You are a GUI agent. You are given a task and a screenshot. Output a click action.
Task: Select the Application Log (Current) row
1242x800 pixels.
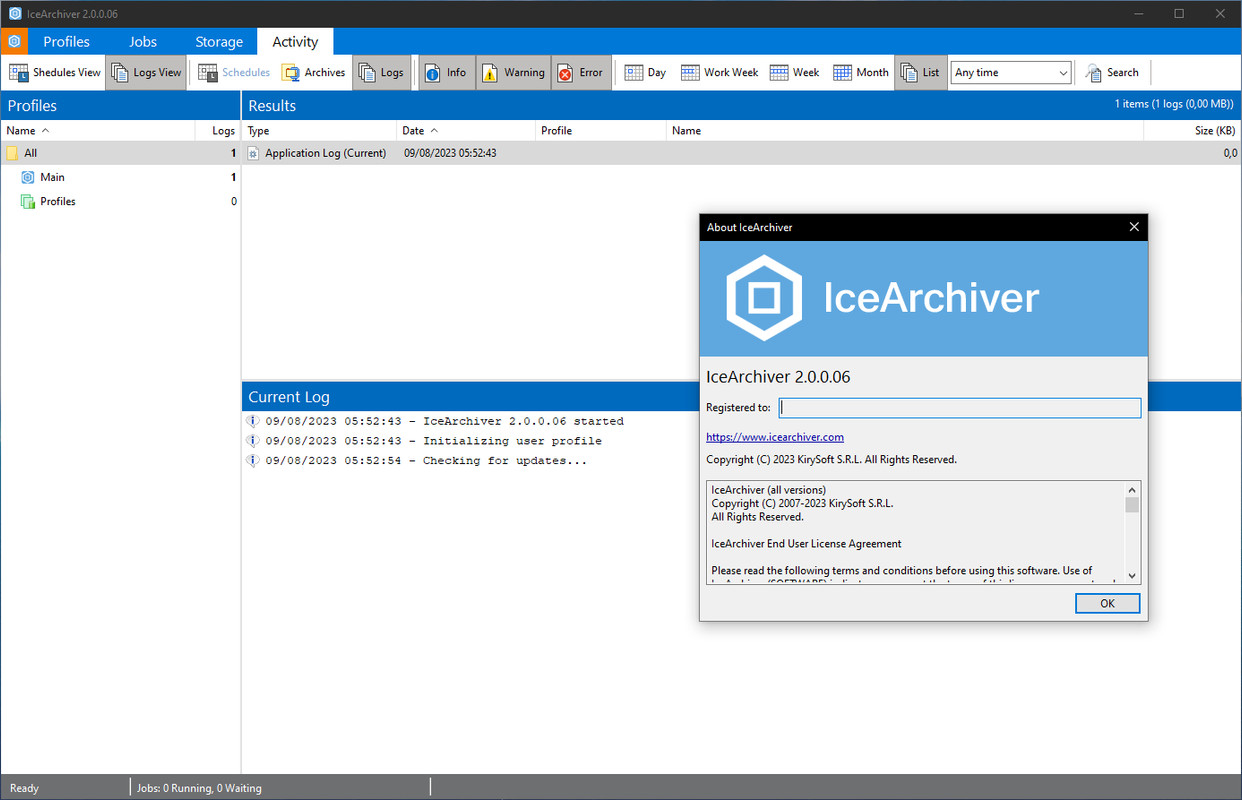(x=742, y=153)
